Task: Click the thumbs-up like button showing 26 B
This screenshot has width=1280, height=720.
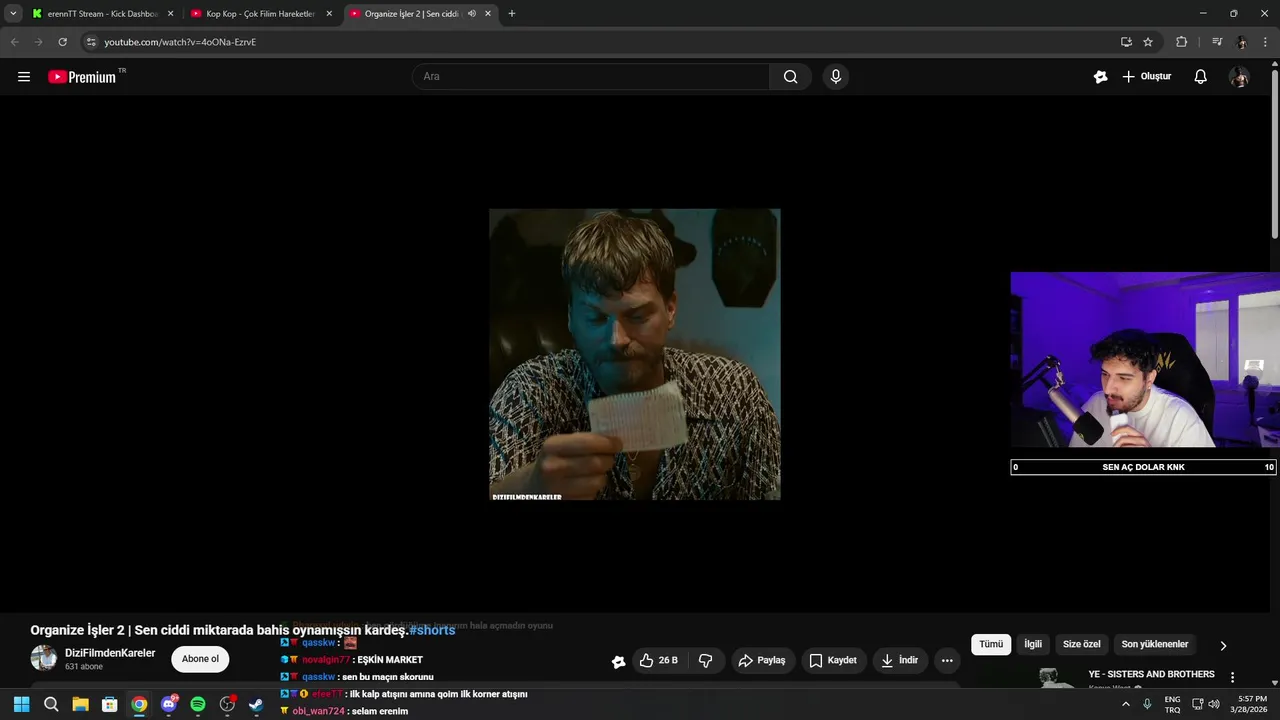Action: tap(660, 660)
